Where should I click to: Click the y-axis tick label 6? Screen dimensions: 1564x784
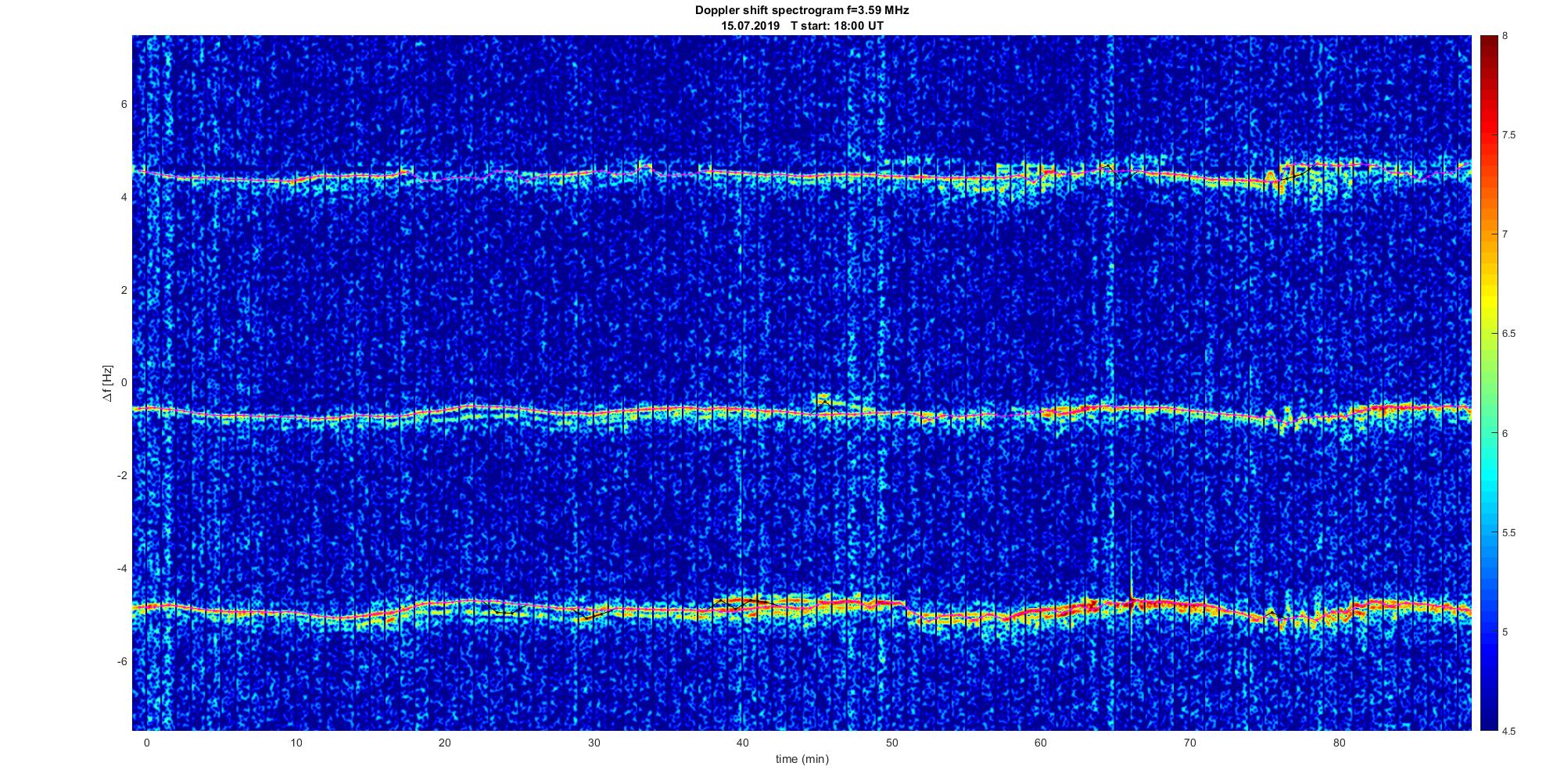(x=124, y=105)
